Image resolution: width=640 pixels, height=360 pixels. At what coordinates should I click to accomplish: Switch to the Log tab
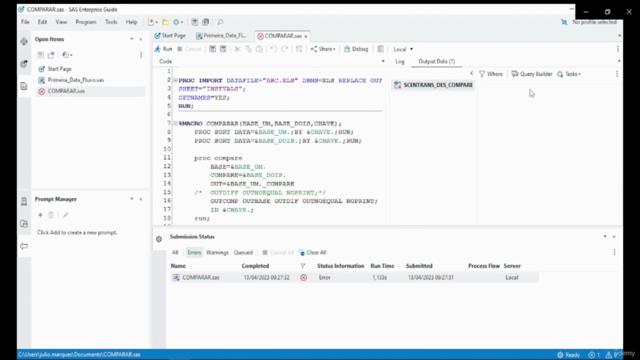click(x=400, y=62)
